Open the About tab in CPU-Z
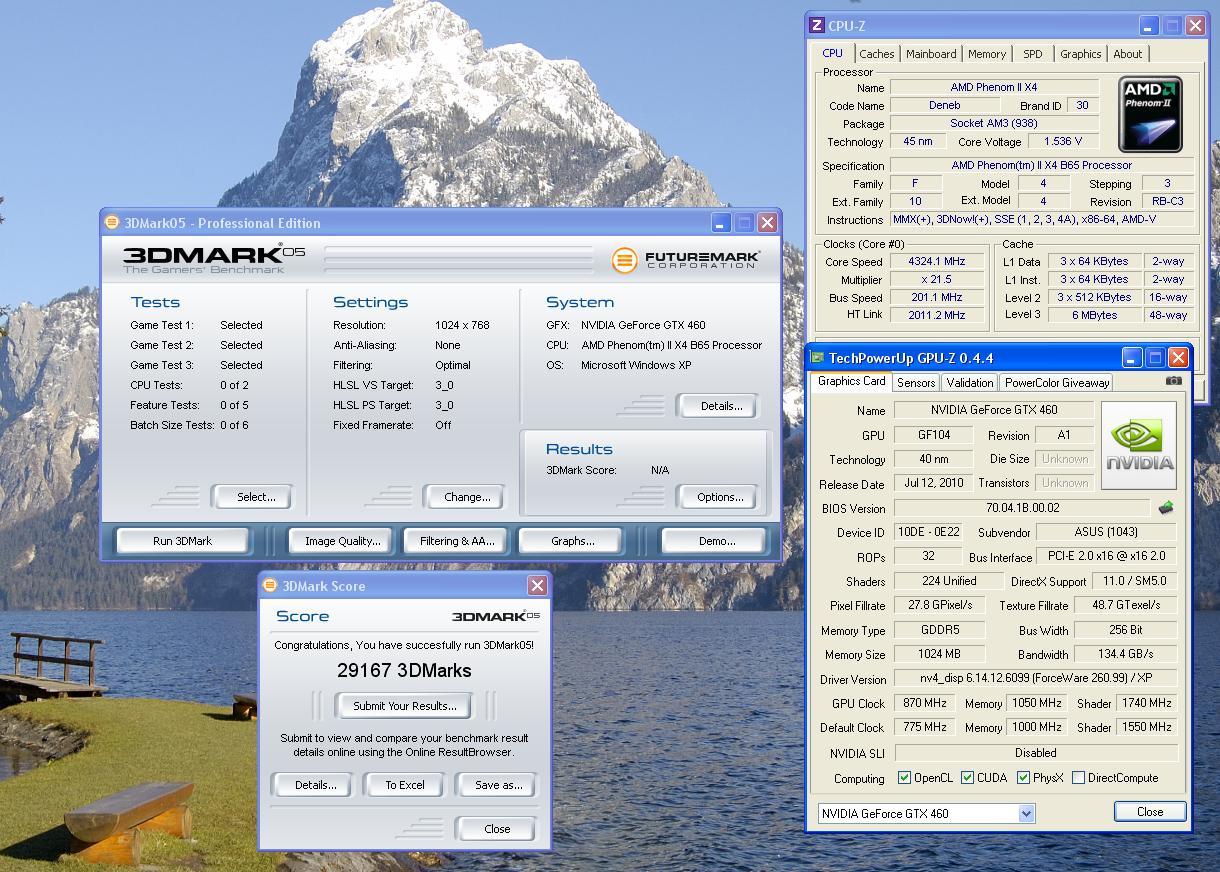The image size is (1220, 872). click(1128, 54)
